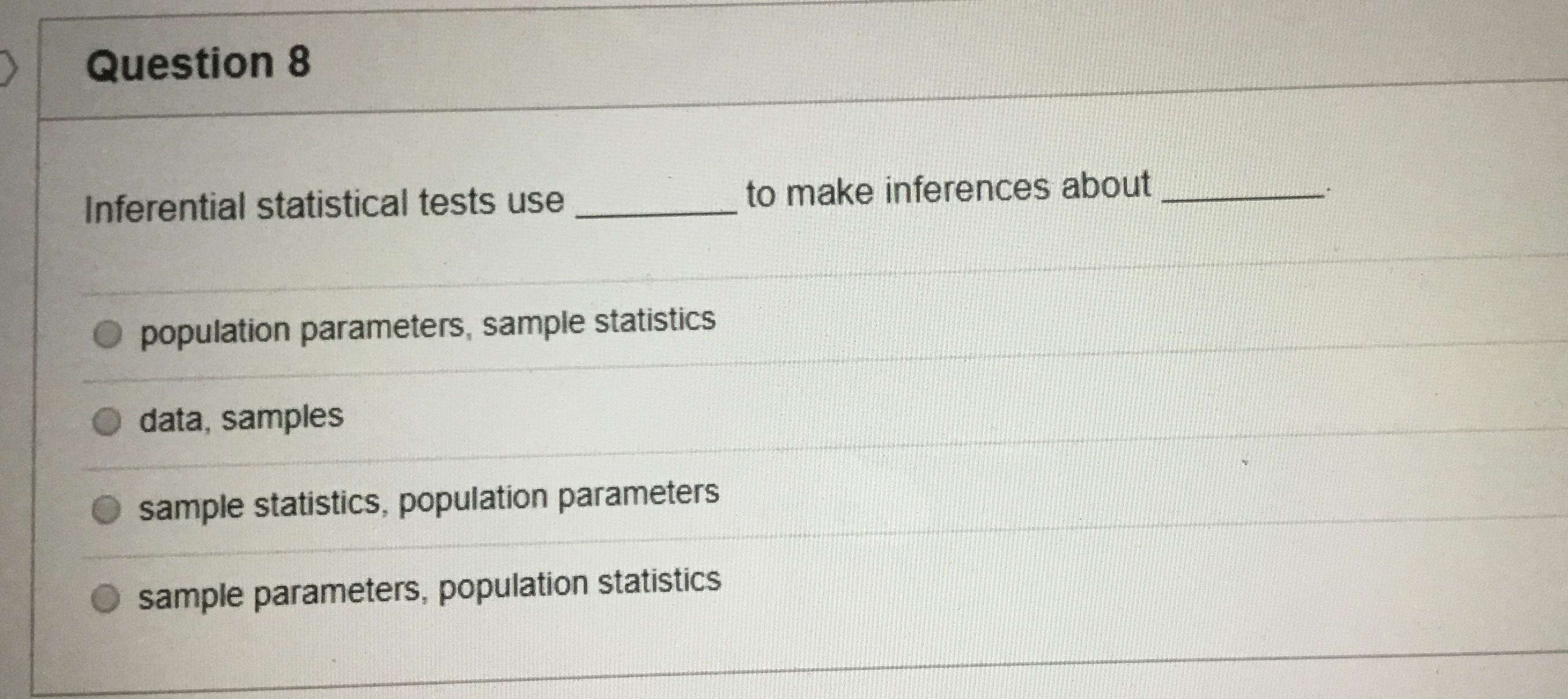Click the 'Question 8' heading
The width and height of the screenshot is (1568, 699).
point(198,63)
